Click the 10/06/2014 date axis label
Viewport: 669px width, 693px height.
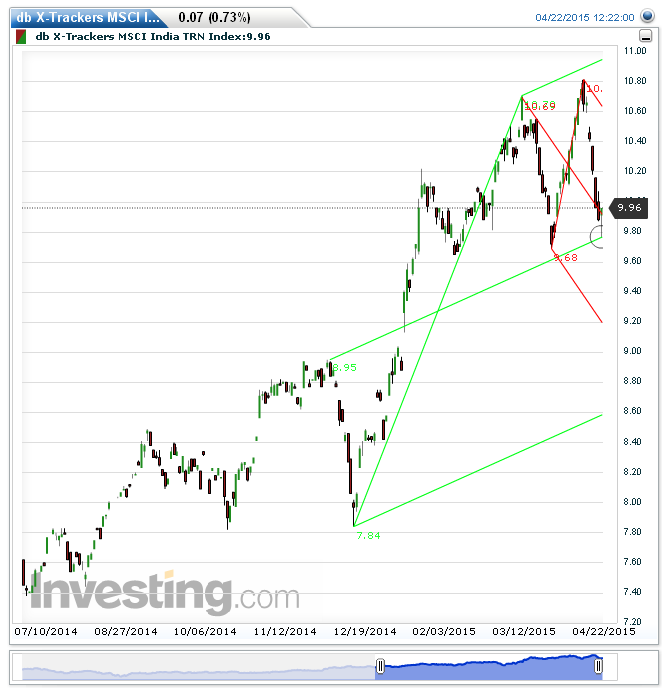click(205, 632)
